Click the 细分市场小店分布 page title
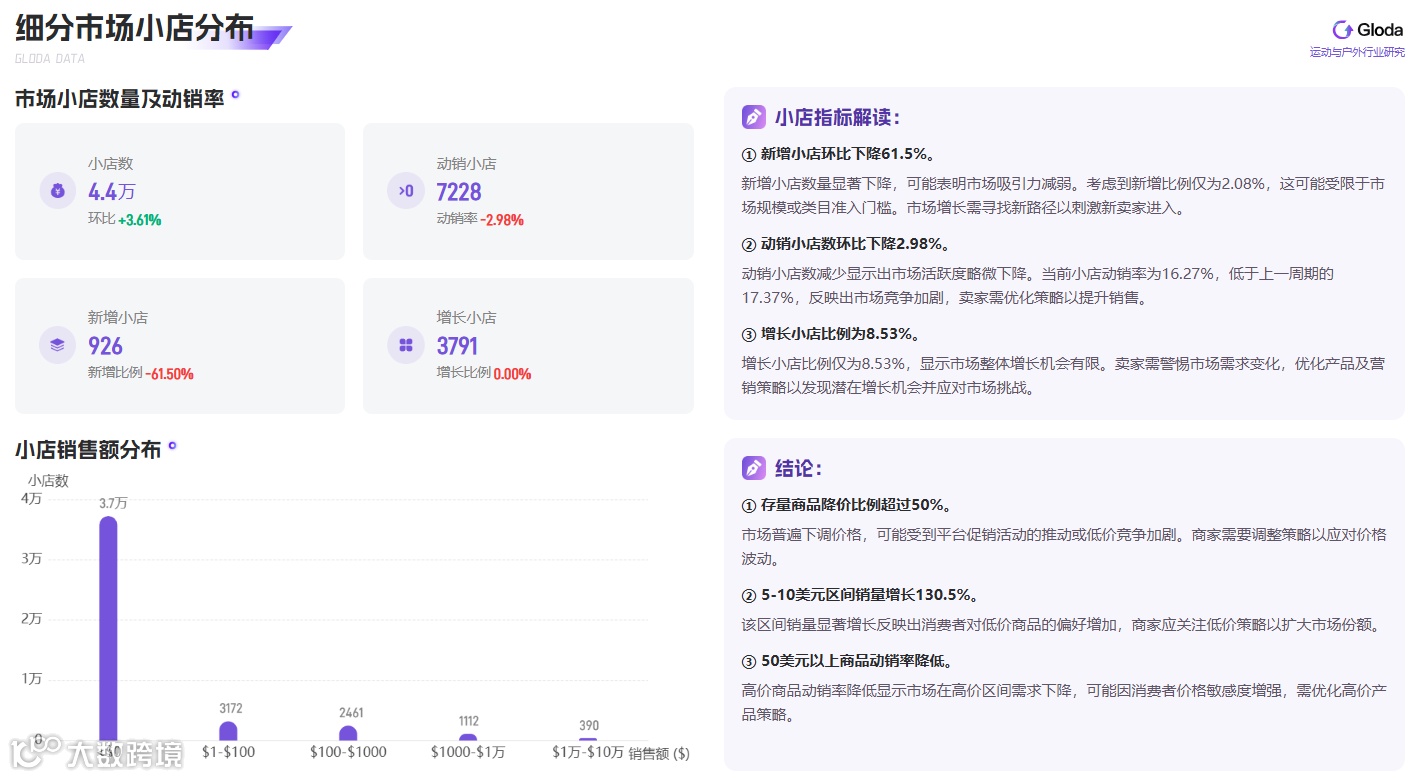The height and width of the screenshot is (778, 1417). point(135,29)
